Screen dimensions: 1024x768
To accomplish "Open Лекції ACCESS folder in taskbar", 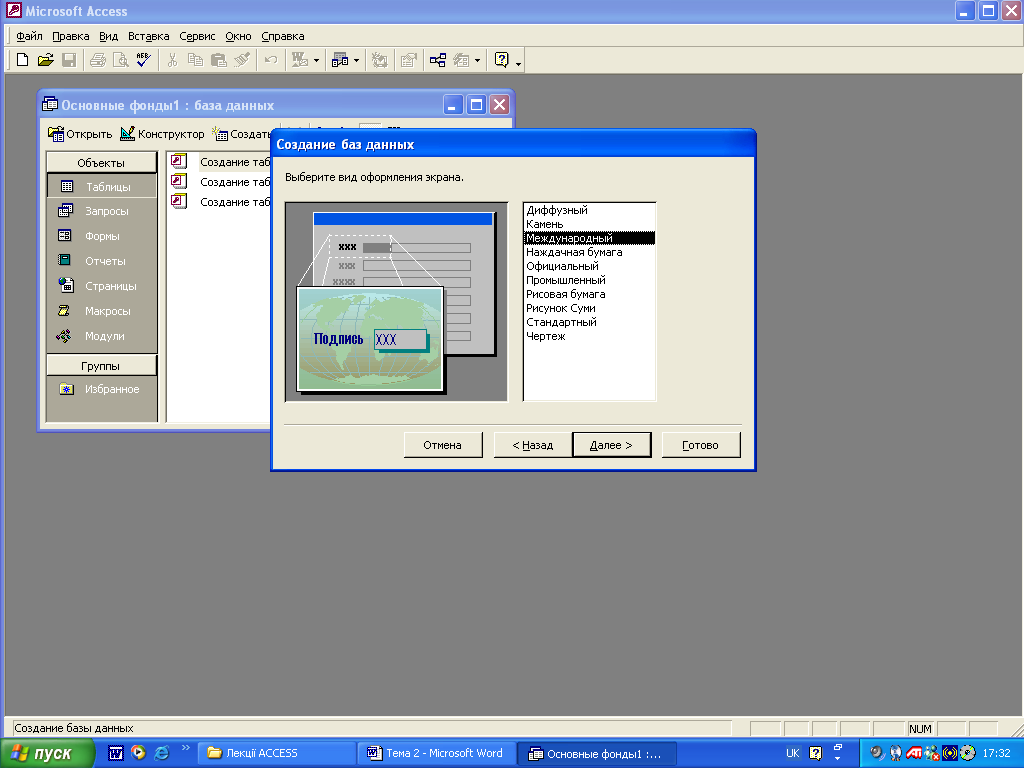I will coord(277,754).
